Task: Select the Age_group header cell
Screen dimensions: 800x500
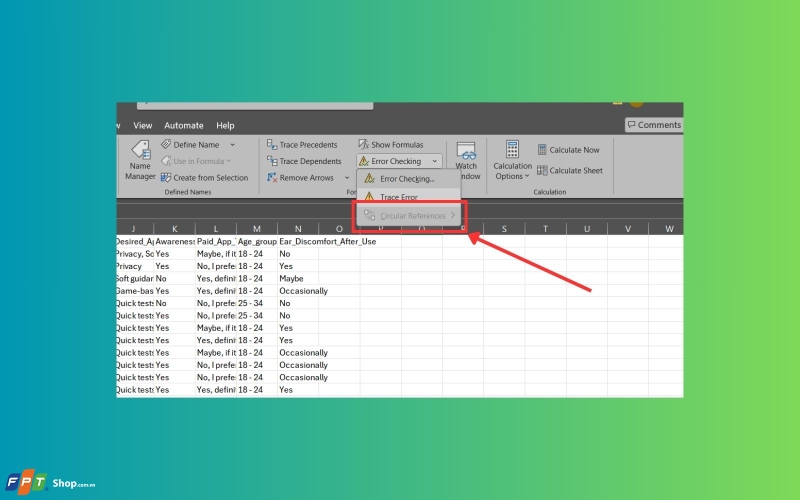Action: pos(257,241)
